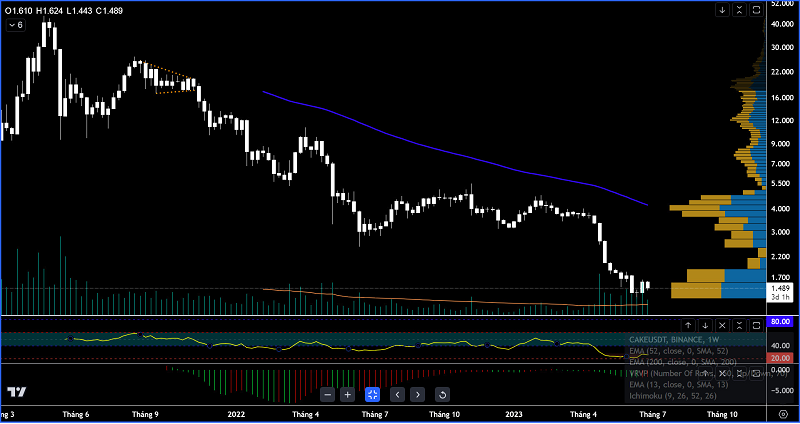Click the TradingView logo
This screenshot has width=800, height=424.
pos(17,392)
